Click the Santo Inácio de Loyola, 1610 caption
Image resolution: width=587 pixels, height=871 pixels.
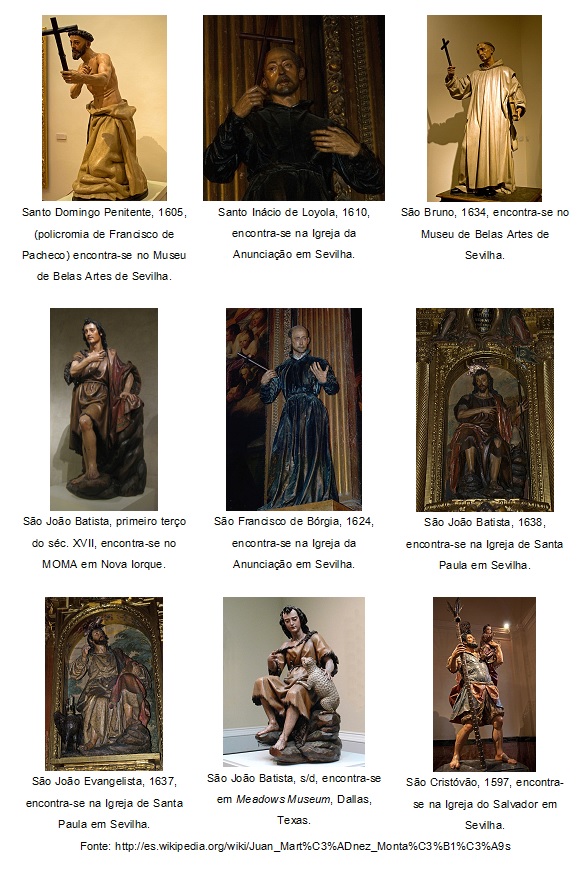(294, 233)
